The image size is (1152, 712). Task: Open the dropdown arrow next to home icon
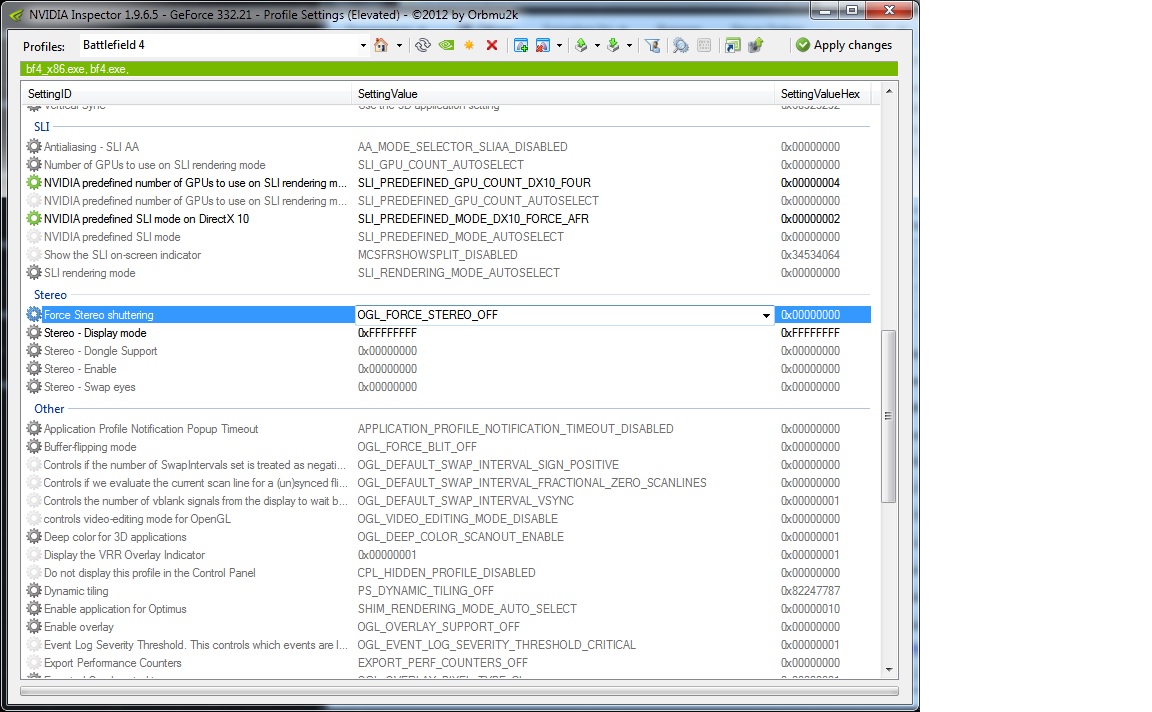point(399,46)
